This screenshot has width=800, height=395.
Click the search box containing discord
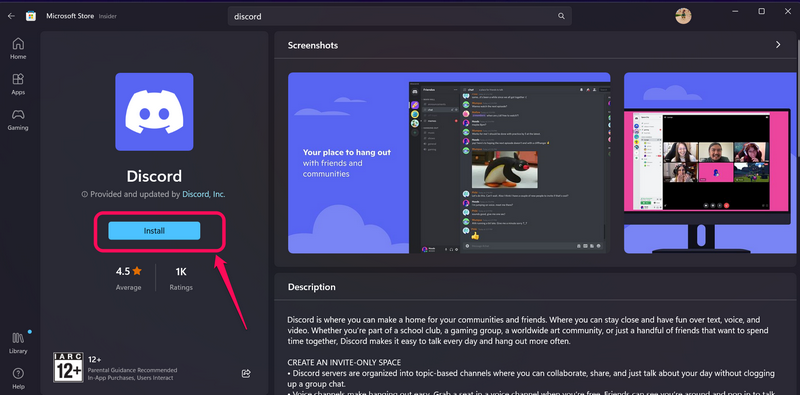point(399,16)
